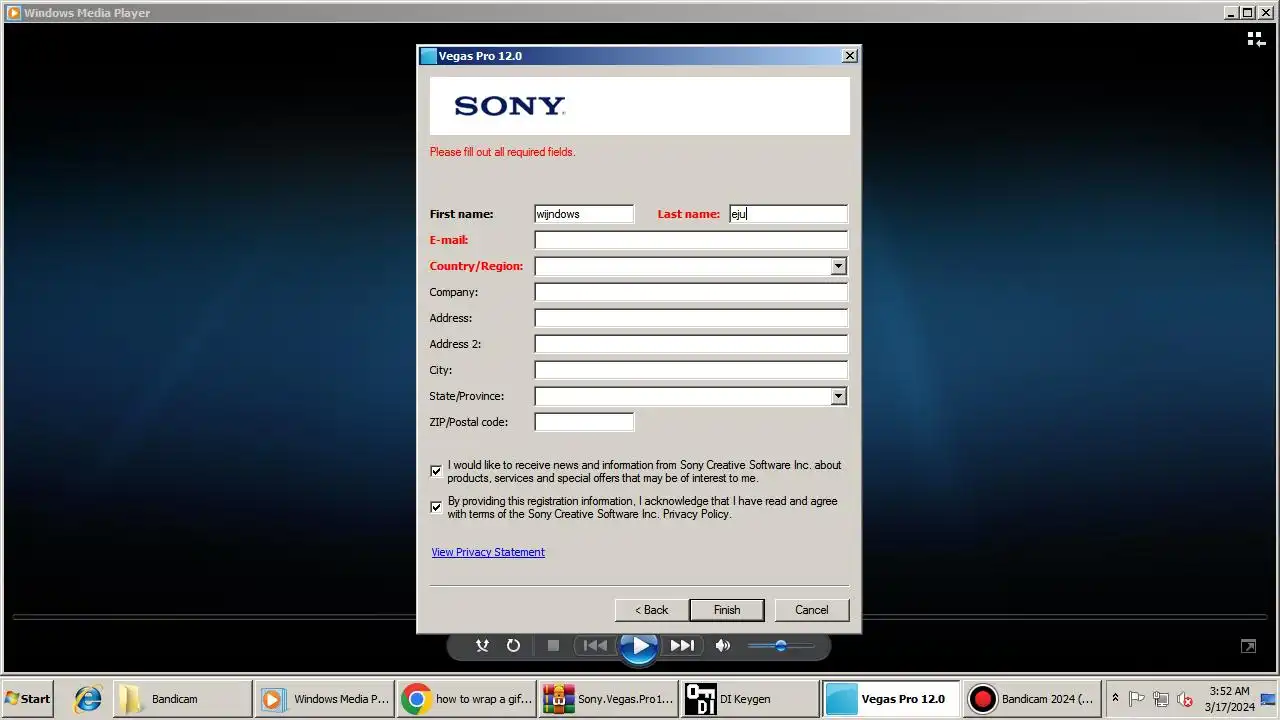Open full screen view icon in media player
This screenshot has width=1280, height=720.
click(x=1248, y=646)
